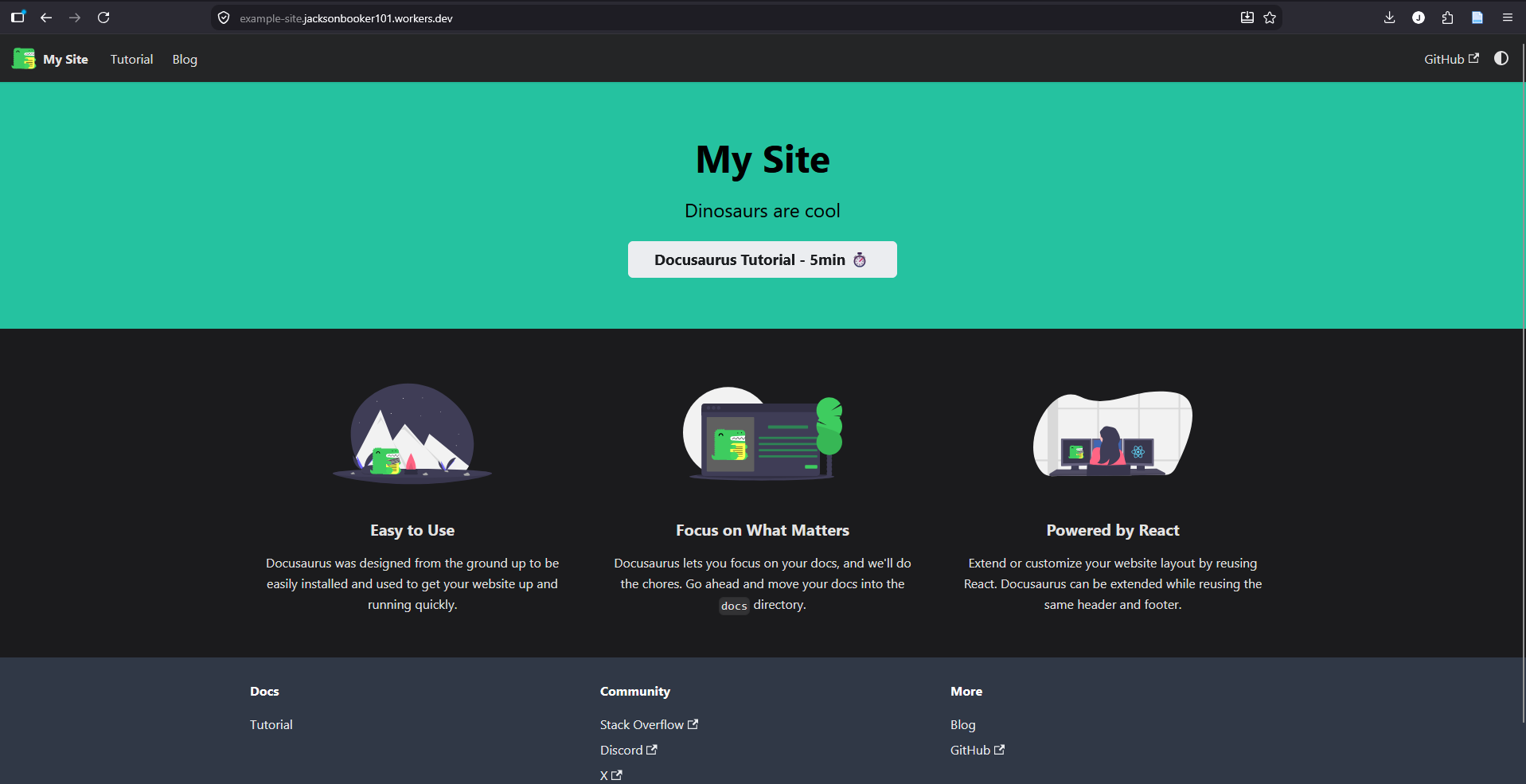Screen dimensions: 1526x784
Task: Open the Stack Overflow footer link
Action: click(x=649, y=724)
